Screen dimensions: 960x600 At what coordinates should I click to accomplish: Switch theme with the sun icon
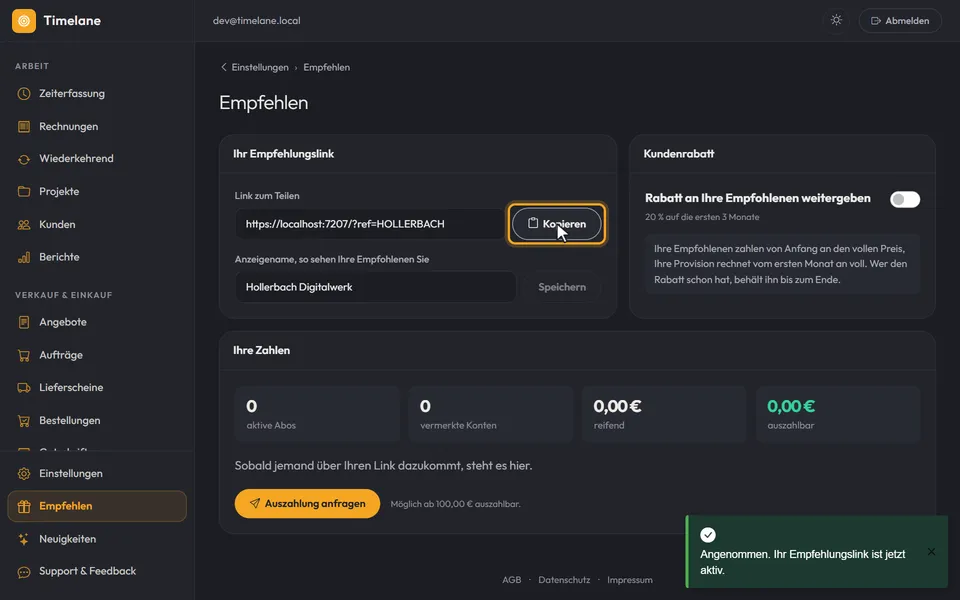click(x=836, y=21)
